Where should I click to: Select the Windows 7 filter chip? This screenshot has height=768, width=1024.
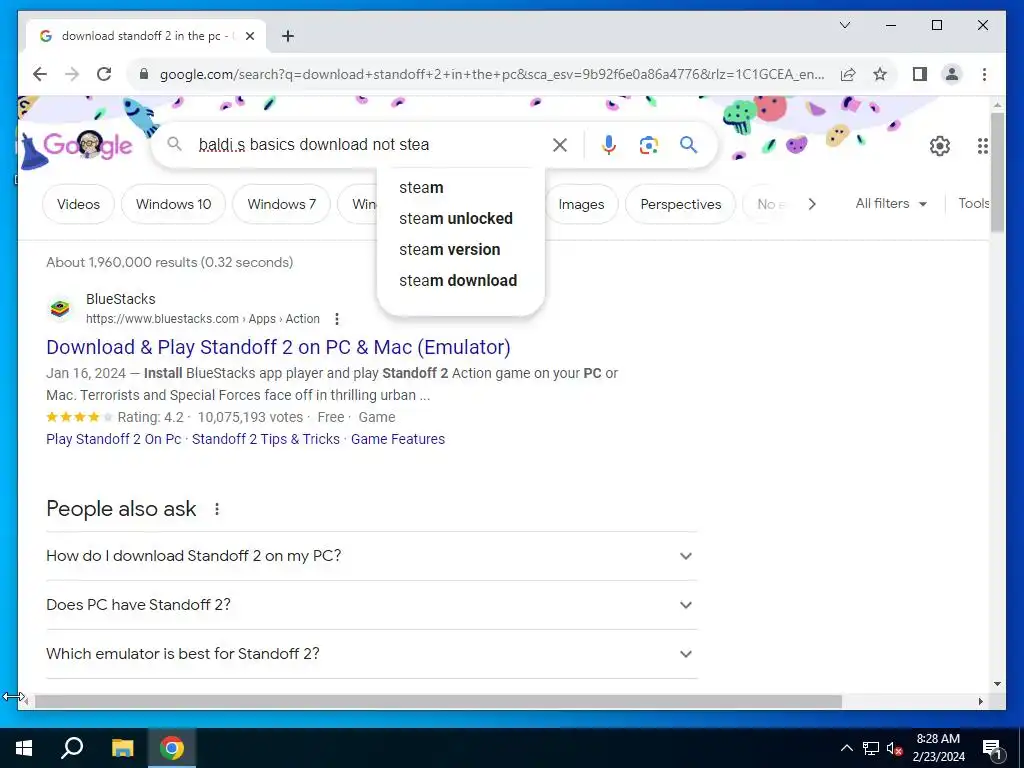[281, 204]
